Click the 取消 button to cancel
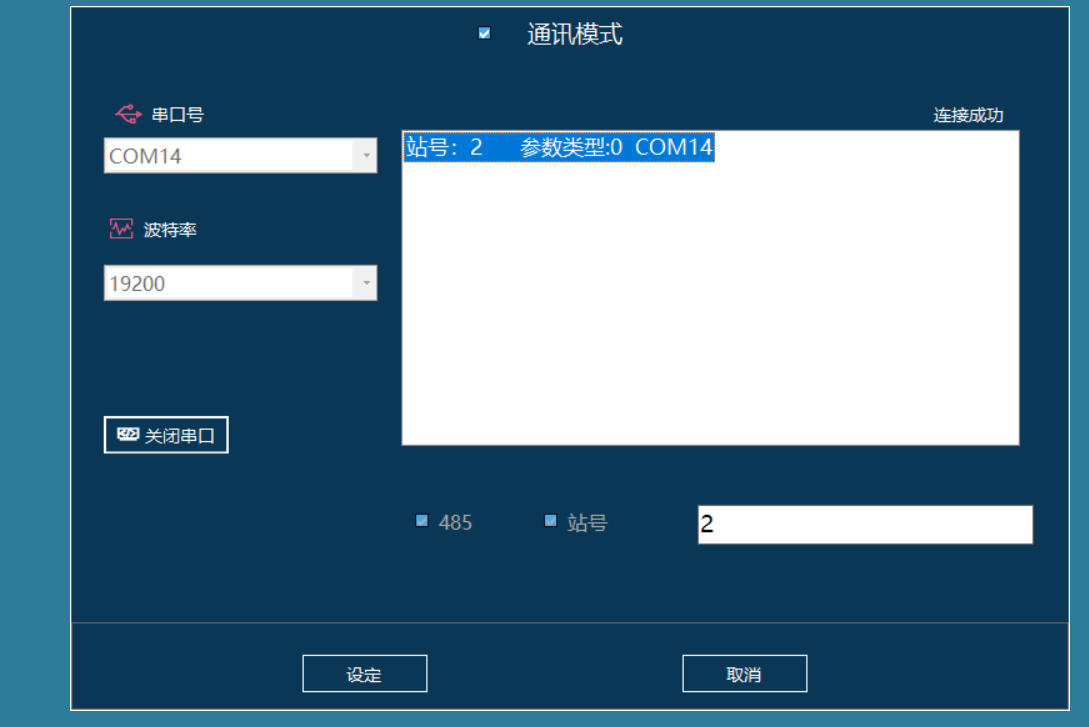Viewport: 1089px width, 727px height. 744,674
